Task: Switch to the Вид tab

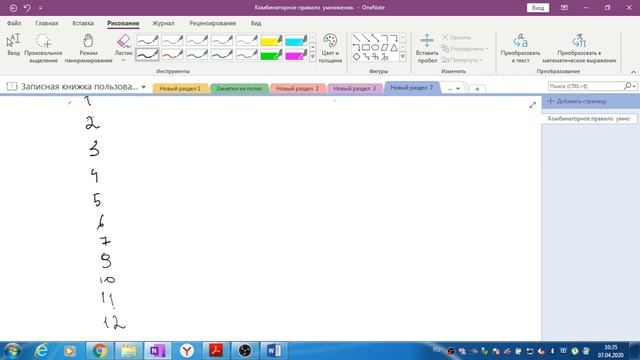Action: (x=256, y=23)
